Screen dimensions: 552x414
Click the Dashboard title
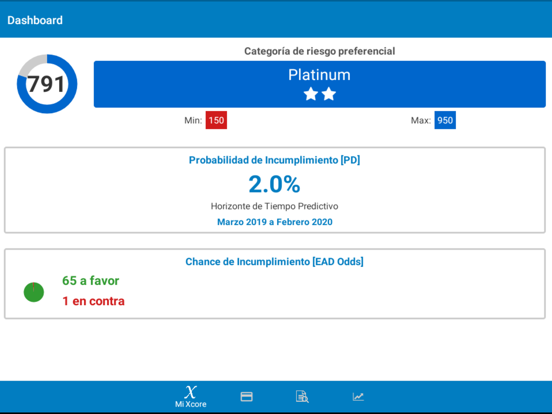(x=35, y=20)
